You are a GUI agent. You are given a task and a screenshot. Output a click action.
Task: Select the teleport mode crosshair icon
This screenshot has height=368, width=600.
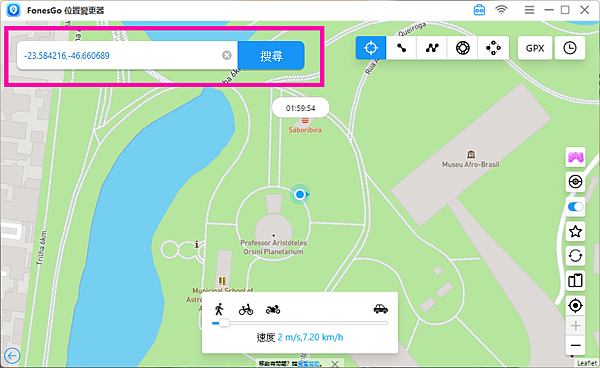click(x=370, y=48)
